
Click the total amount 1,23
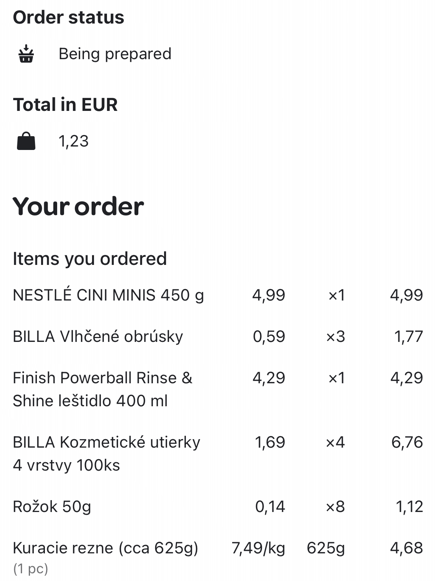point(74,141)
